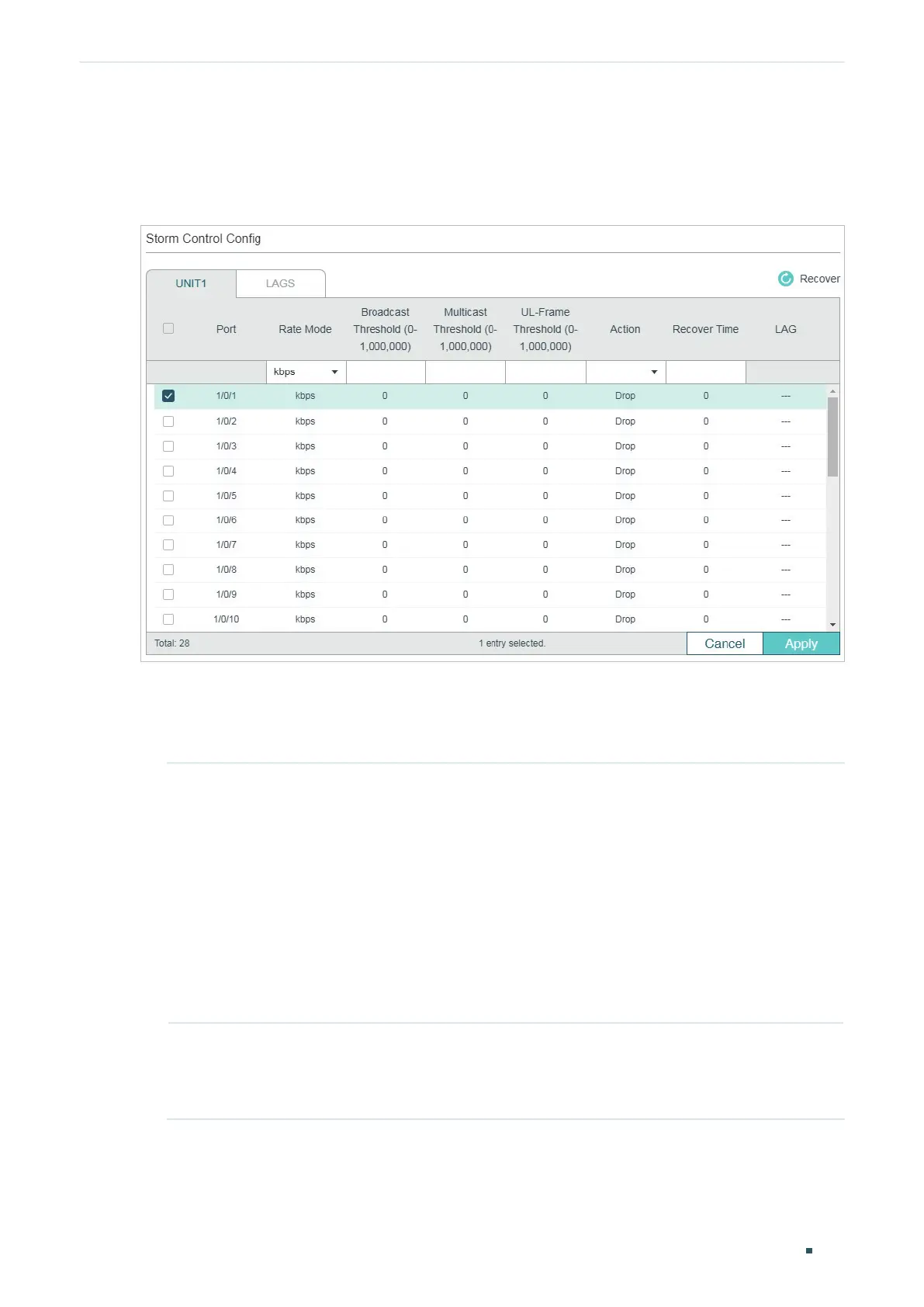Click the Recover Time input field
This screenshot has height=1307, width=924.
(x=706, y=372)
